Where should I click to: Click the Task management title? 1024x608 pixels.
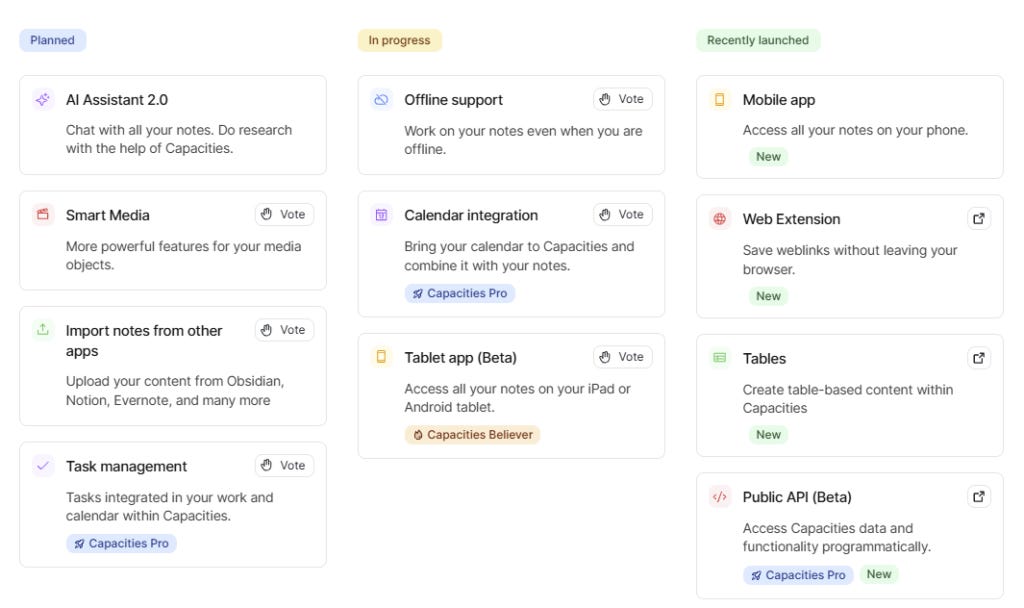coord(127,466)
